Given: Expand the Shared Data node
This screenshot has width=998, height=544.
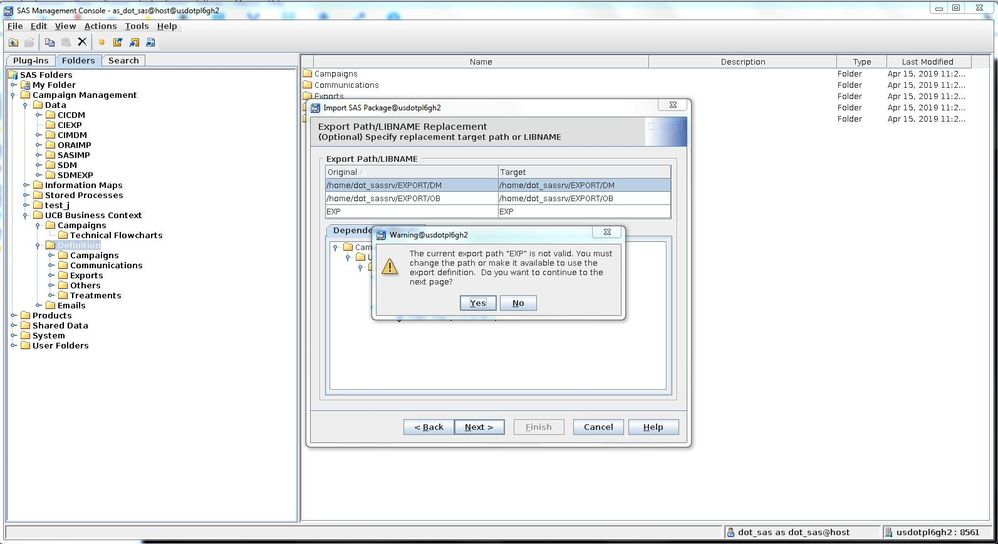Looking at the screenshot, I should point(13,326).
